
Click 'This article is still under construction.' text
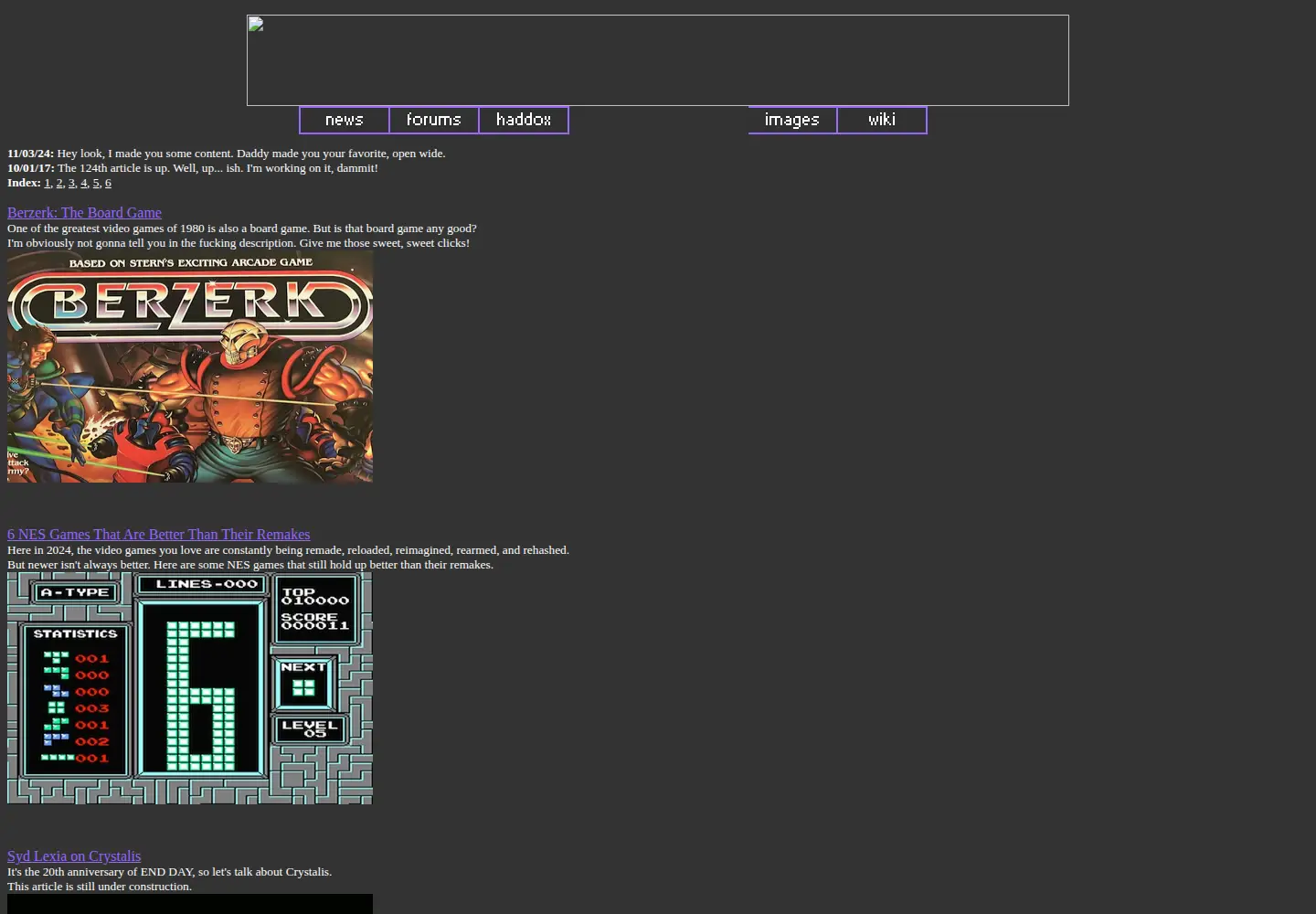100,887
